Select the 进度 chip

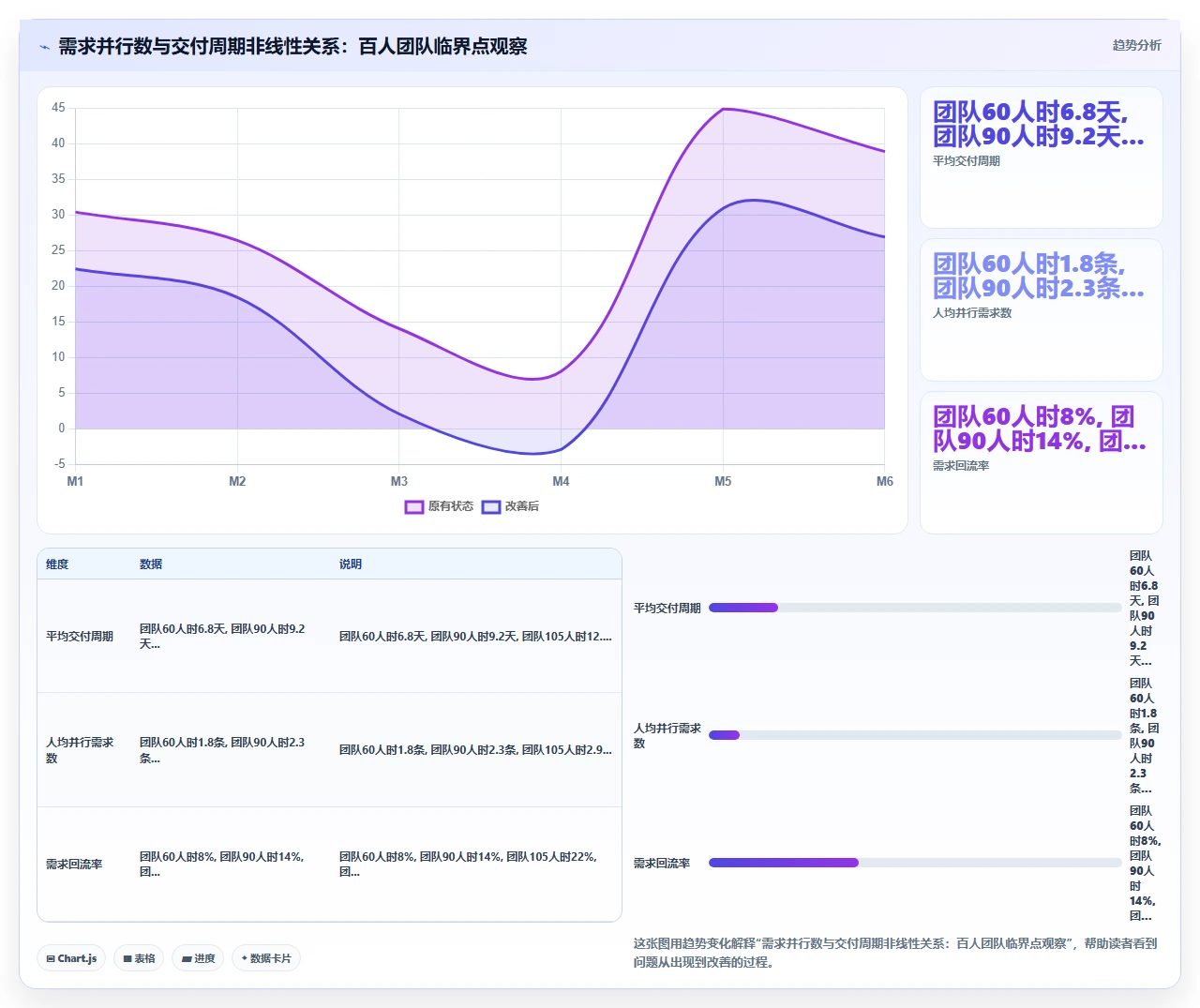point(198,958)
